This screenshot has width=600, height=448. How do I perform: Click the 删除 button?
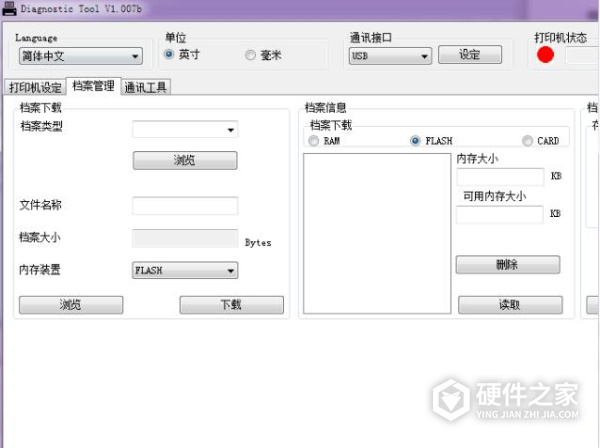click(508, 264)
